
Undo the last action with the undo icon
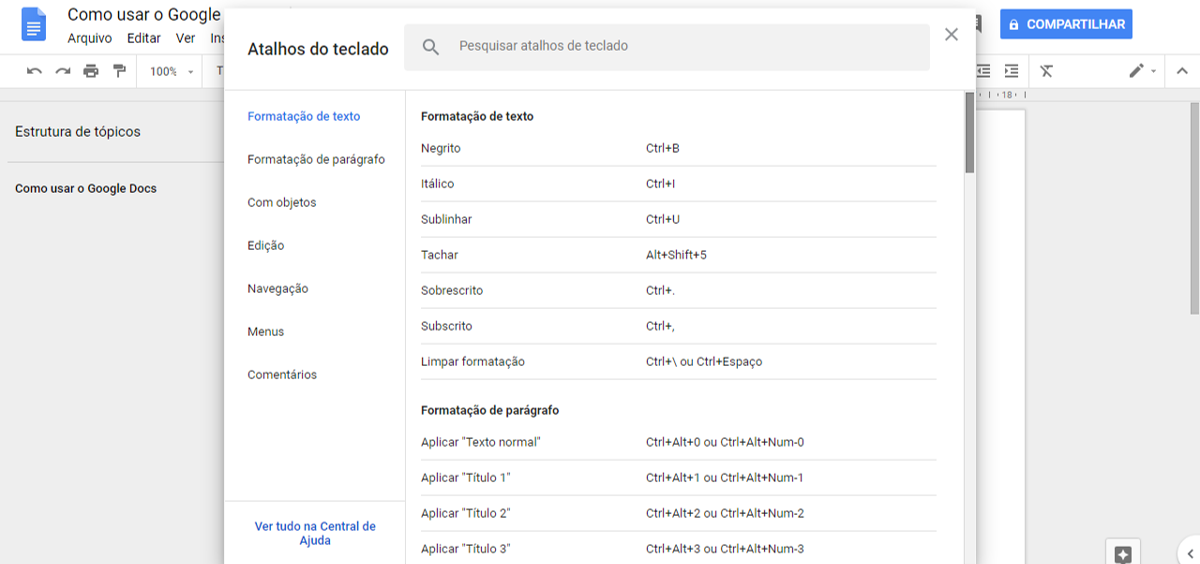coord(34,71)
